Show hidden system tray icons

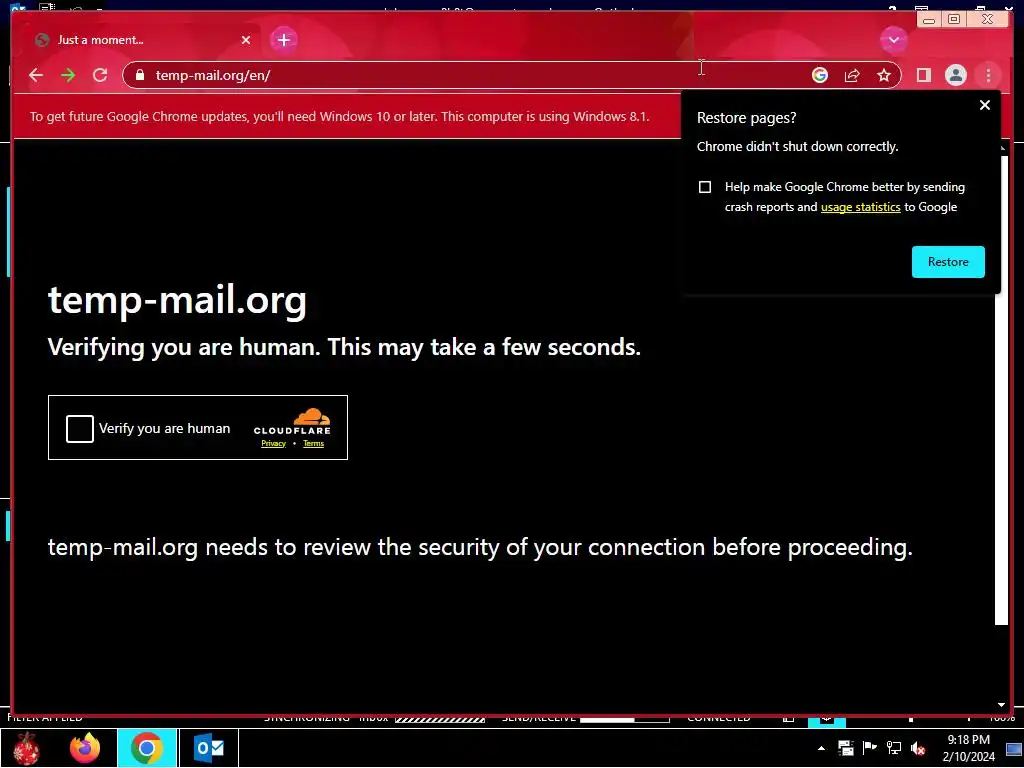pyautogui.click(x=821, y=748)
